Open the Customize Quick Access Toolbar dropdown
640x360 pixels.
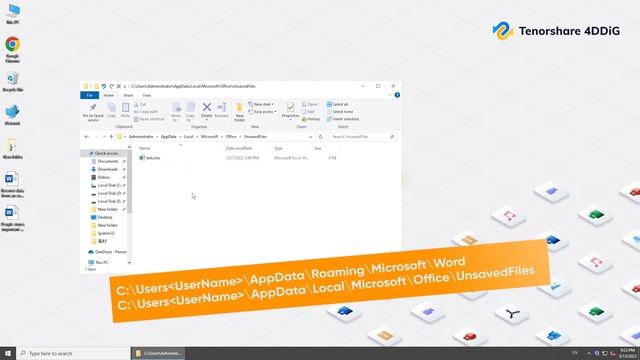pyautogui.click(x=125, y=86)
